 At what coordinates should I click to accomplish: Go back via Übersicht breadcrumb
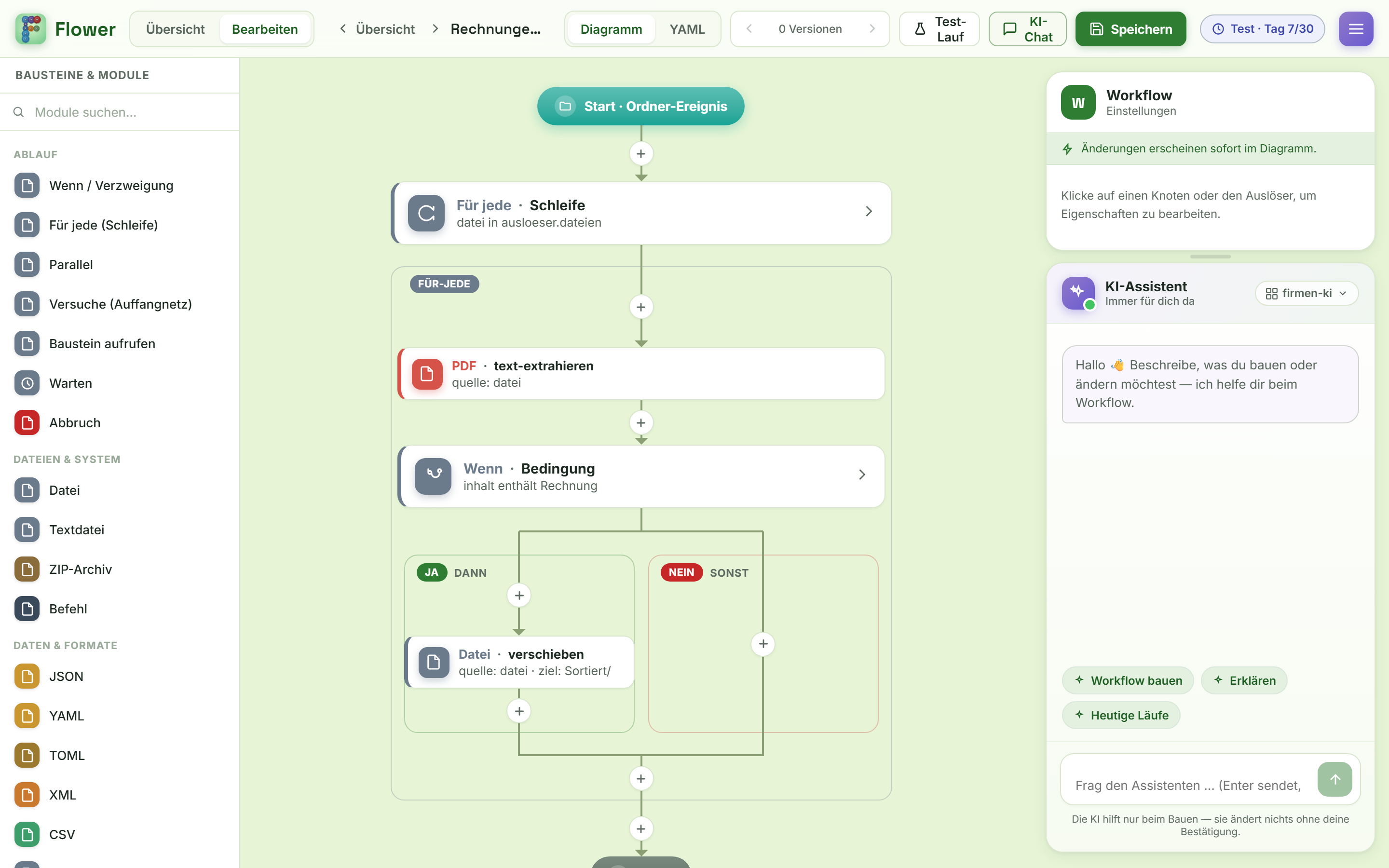click(378, 29)
